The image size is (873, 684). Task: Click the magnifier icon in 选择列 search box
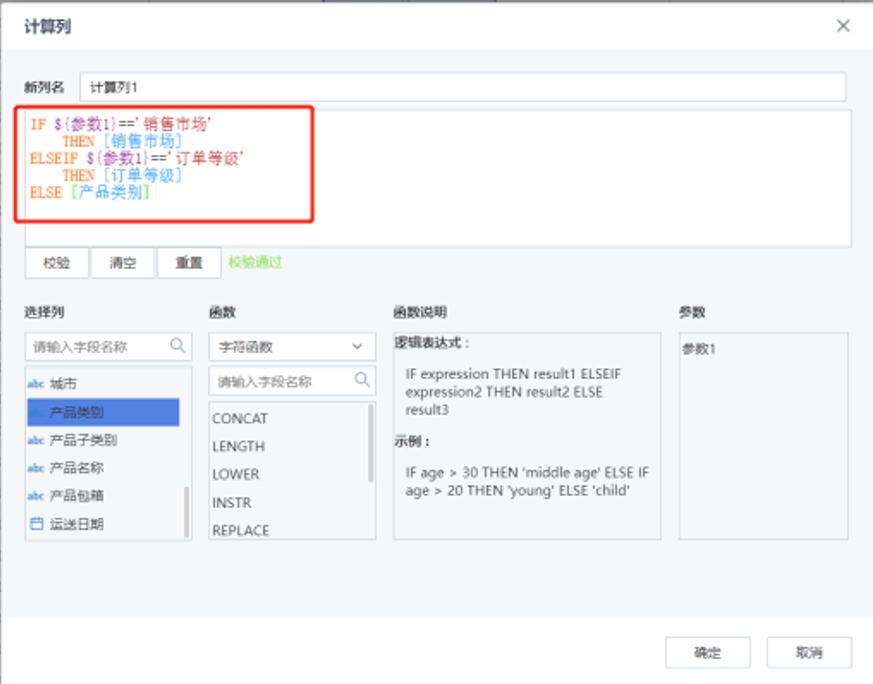177,346
